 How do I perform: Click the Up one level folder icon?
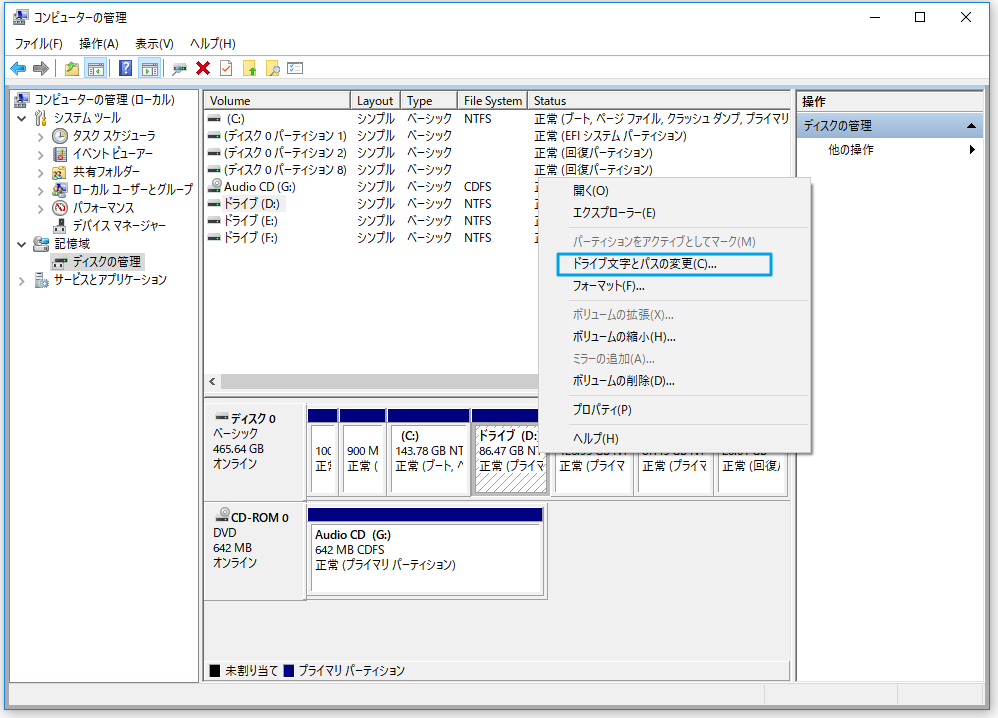pos(72,68)
